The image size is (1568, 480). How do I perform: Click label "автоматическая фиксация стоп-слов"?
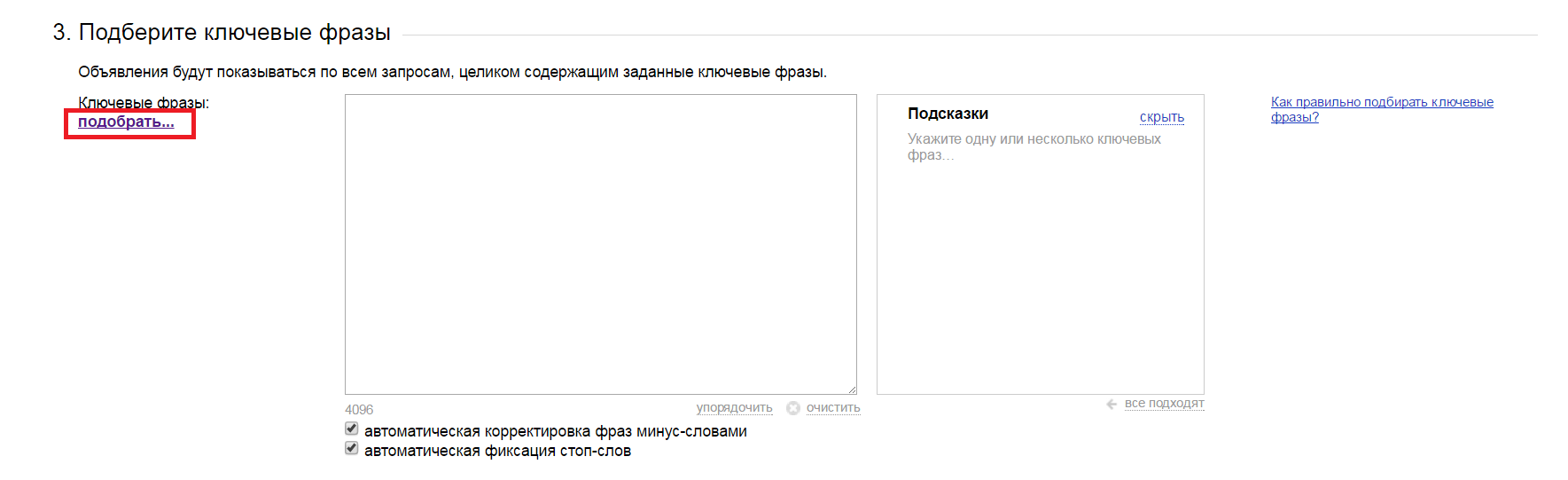pyautogui.click(x=497, y=451)
